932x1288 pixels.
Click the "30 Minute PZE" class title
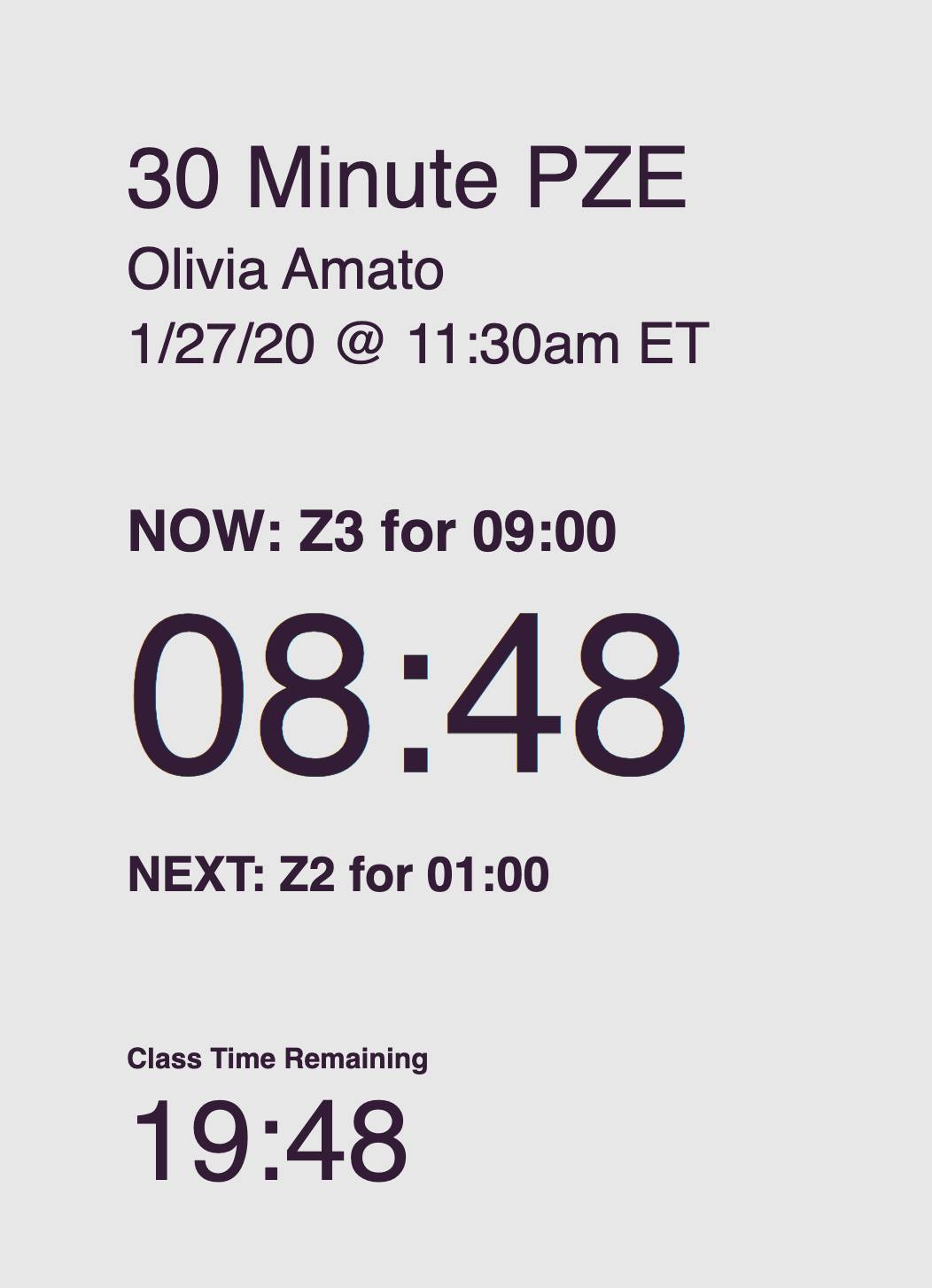(x=407, y=178)
